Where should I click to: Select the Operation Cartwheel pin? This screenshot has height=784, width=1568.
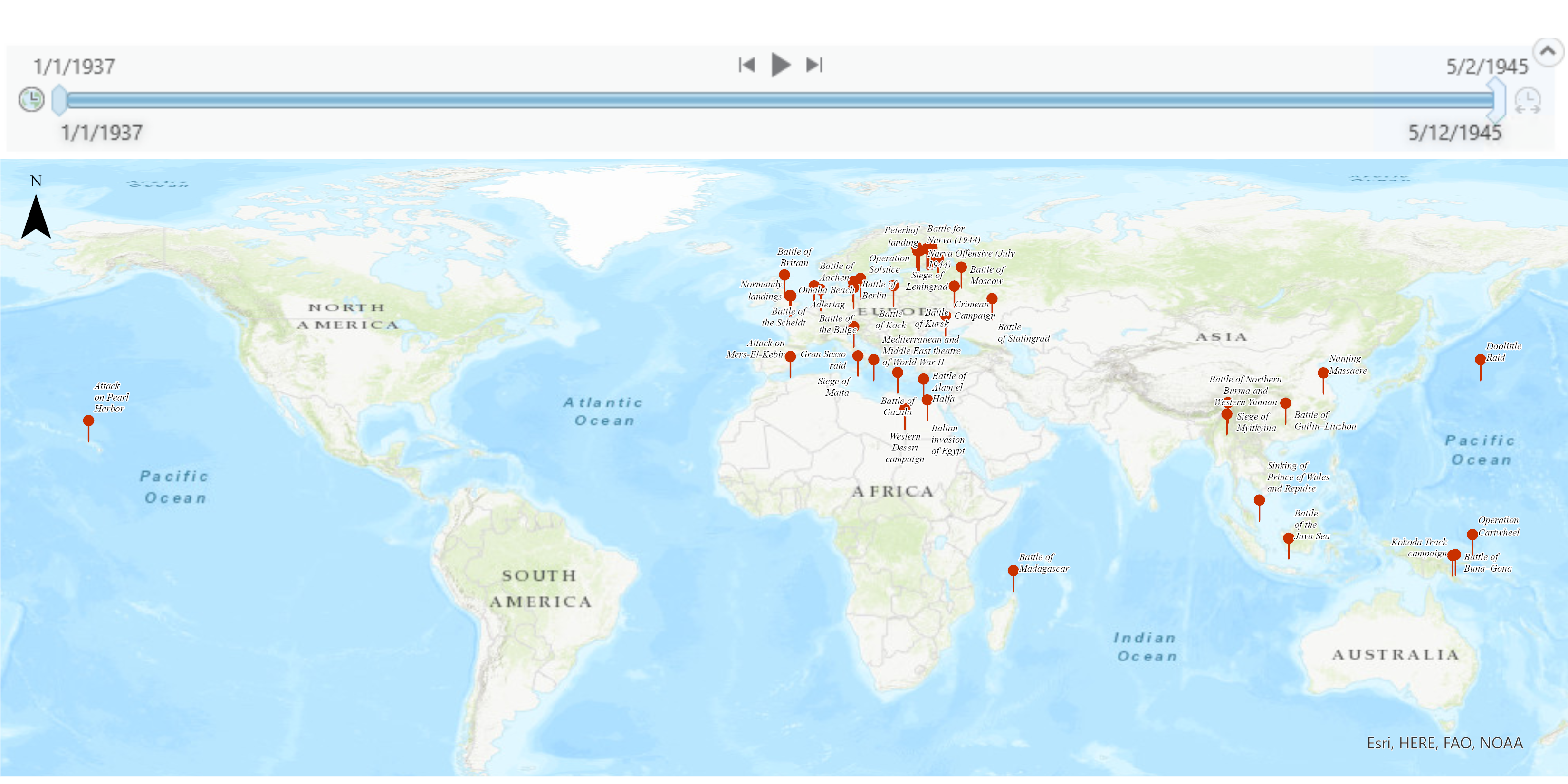(1472, 542)
